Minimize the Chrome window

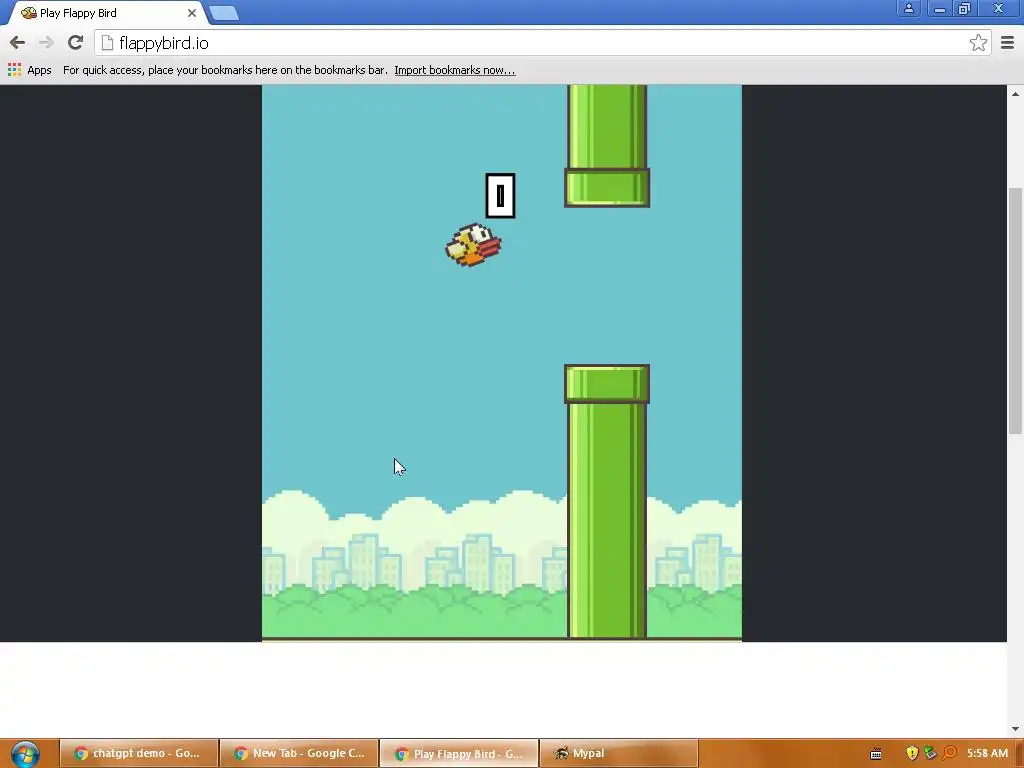point(939,8)
